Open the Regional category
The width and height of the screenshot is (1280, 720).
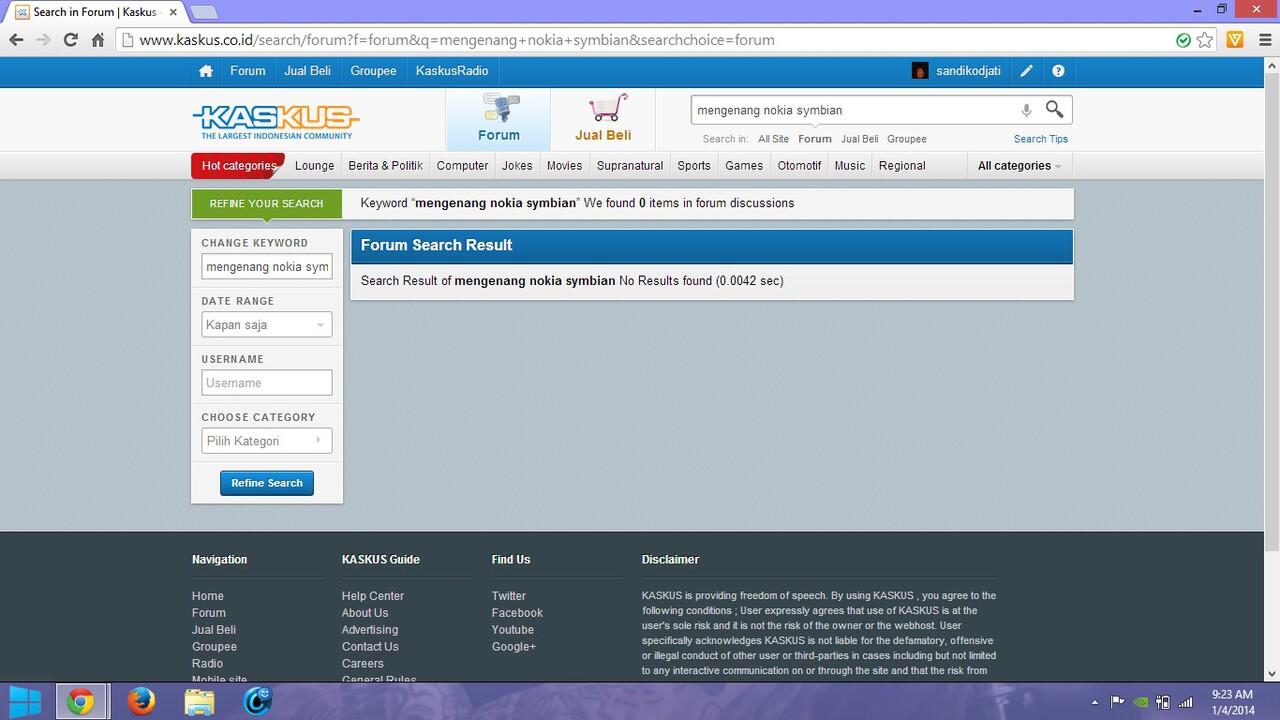pos(902,166)
